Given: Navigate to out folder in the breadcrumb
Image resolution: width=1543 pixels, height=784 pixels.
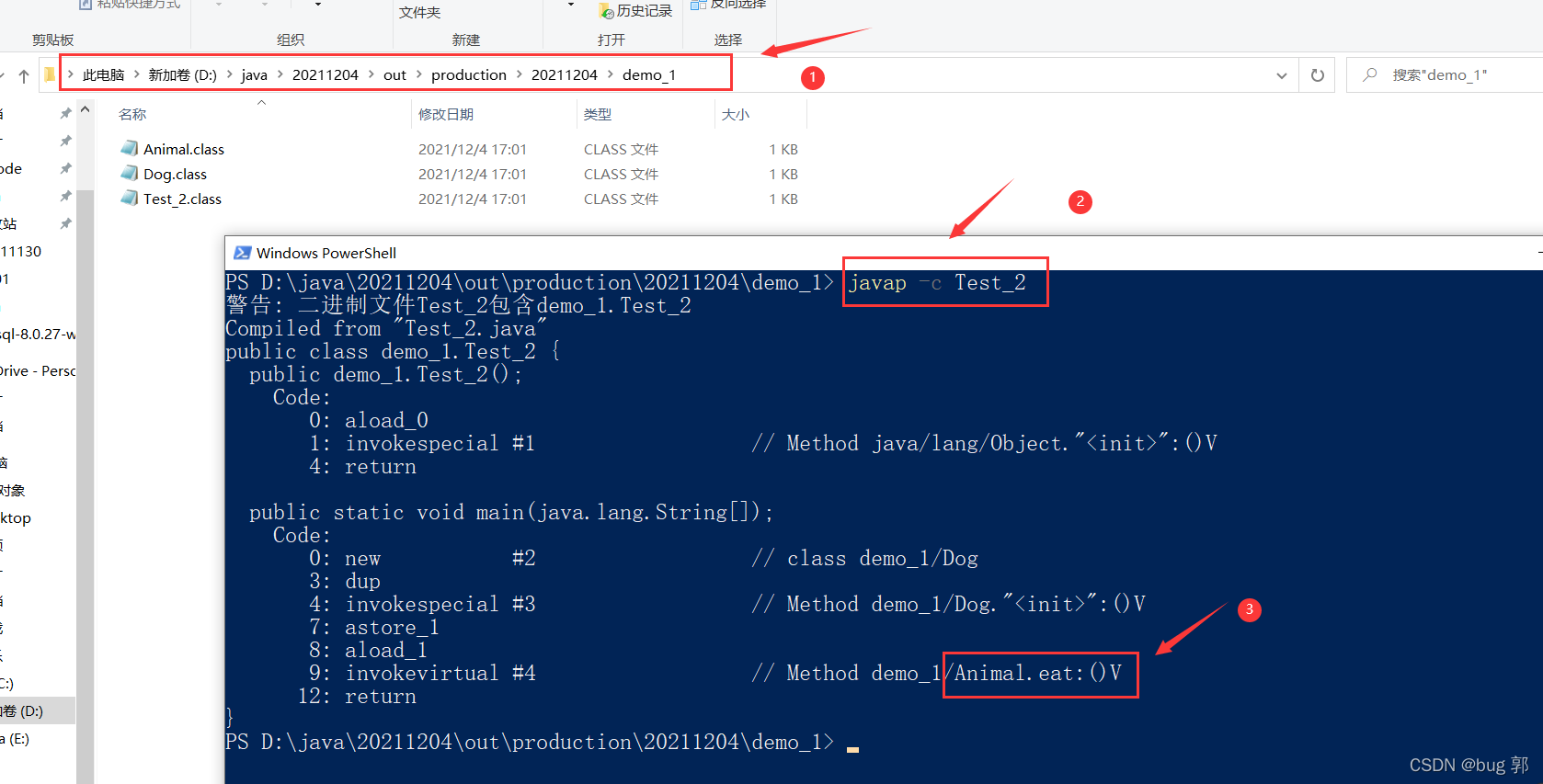Looking at the screenshot, I should point(394,74).
